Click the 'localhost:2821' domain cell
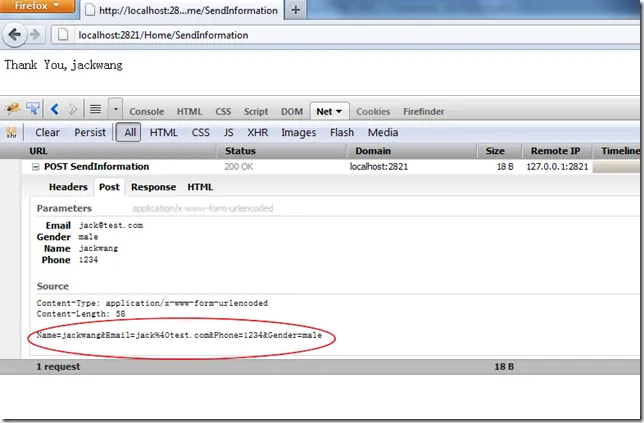This screenshot has height=423, width=644. pyautogui.click(x=379, y=167)
